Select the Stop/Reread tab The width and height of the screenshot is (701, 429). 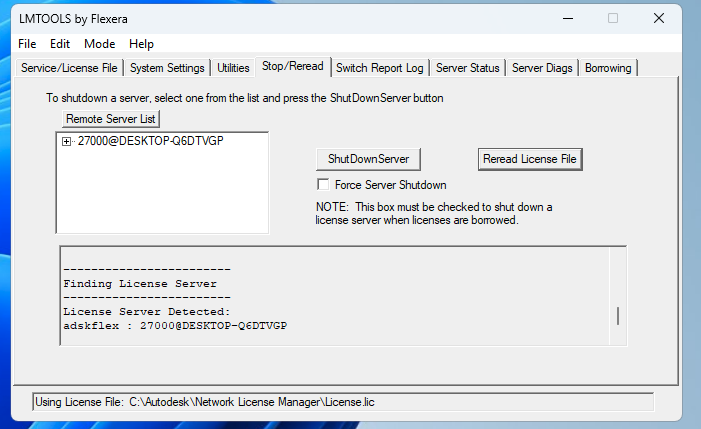tap(292, 67)
